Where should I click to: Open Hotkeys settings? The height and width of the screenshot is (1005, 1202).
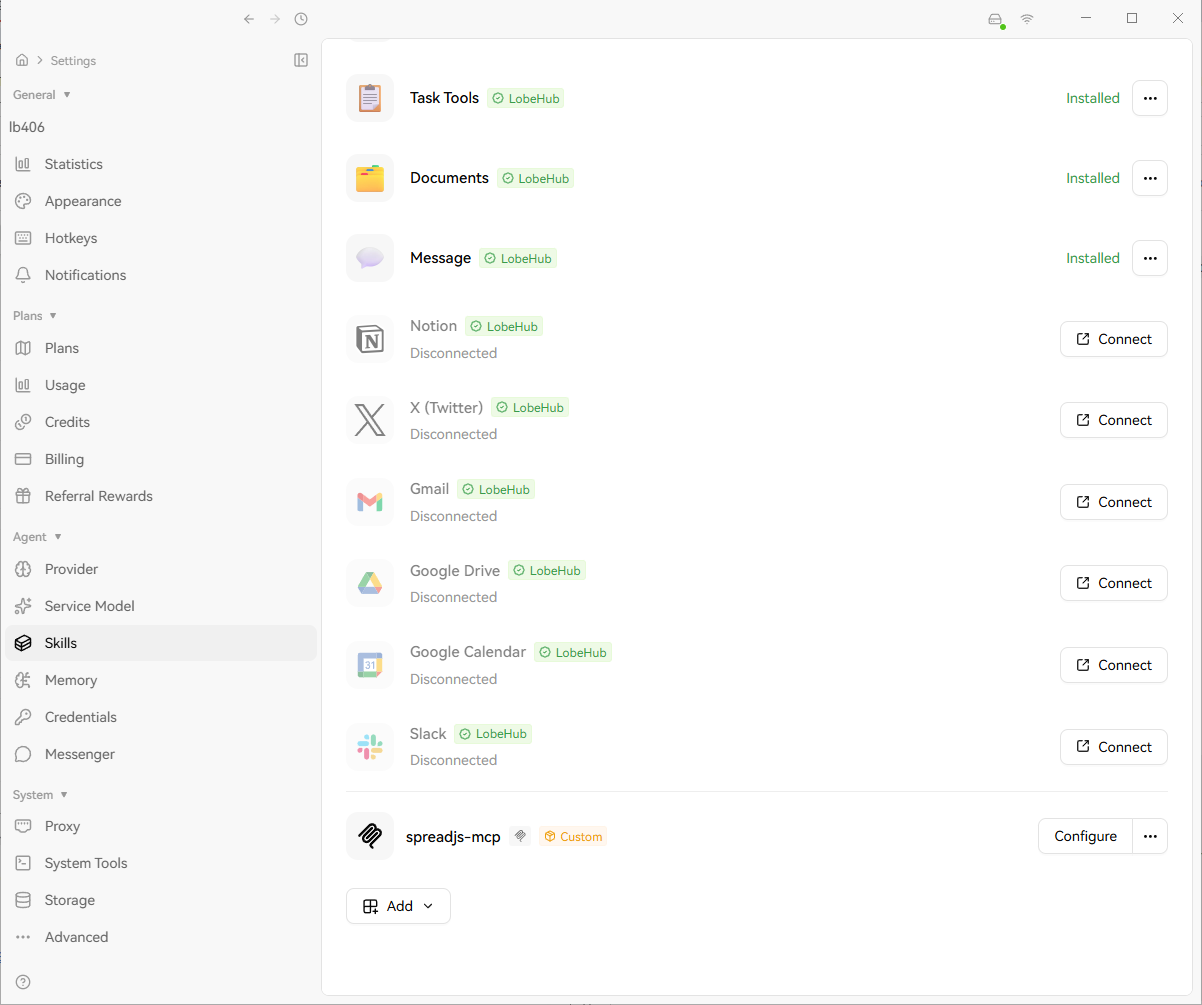[x=160, y=238]
